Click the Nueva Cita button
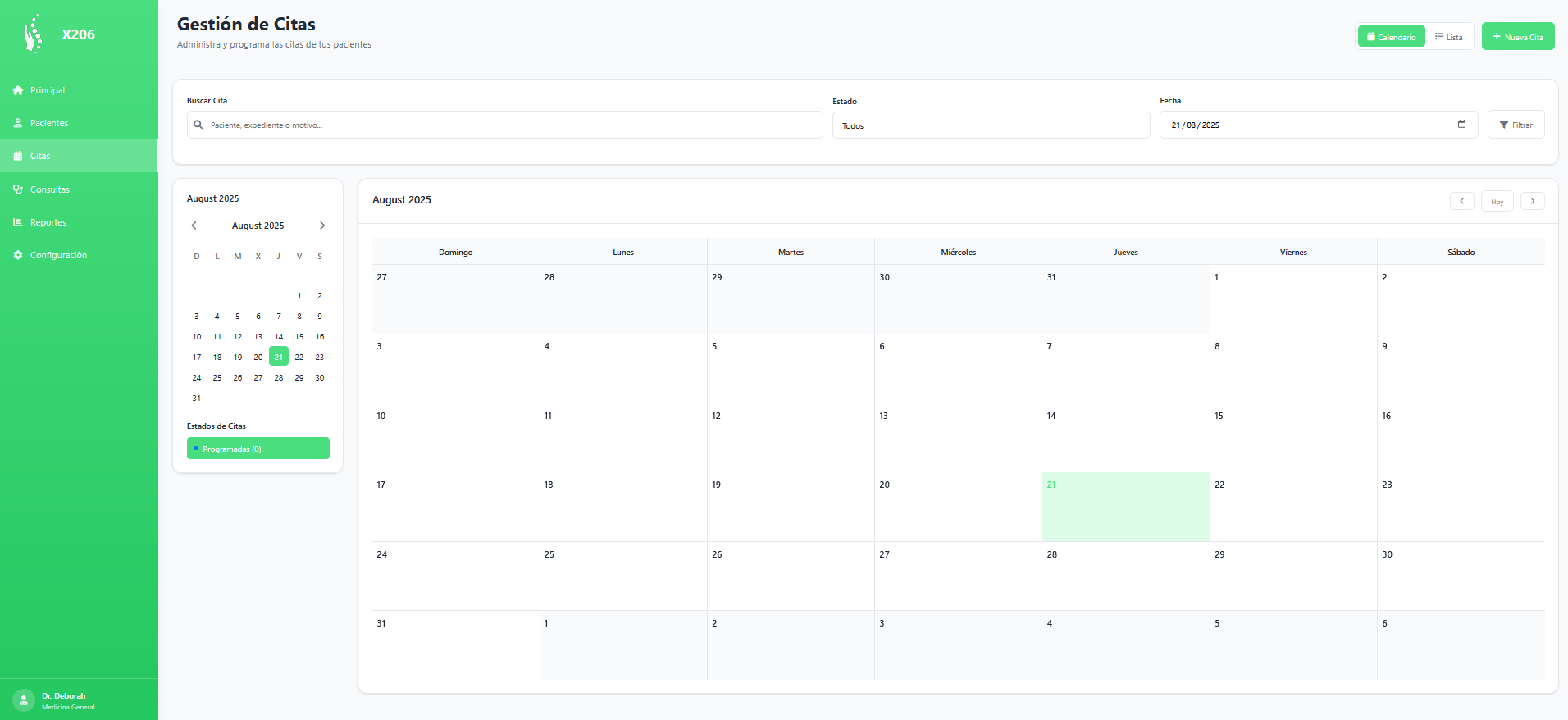 coord(1517,37)
